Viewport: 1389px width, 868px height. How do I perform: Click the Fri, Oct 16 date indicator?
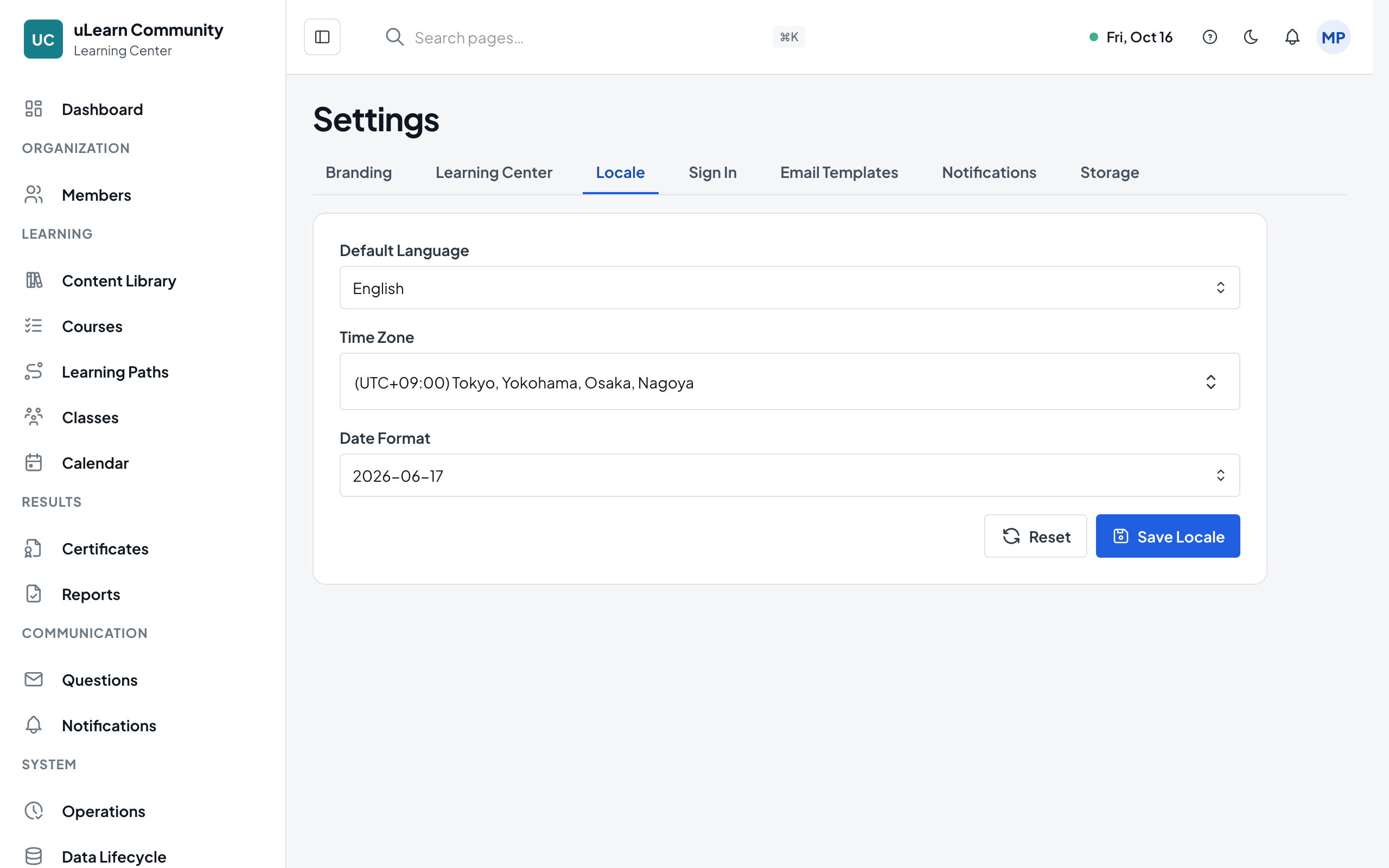click(1131, 37)
